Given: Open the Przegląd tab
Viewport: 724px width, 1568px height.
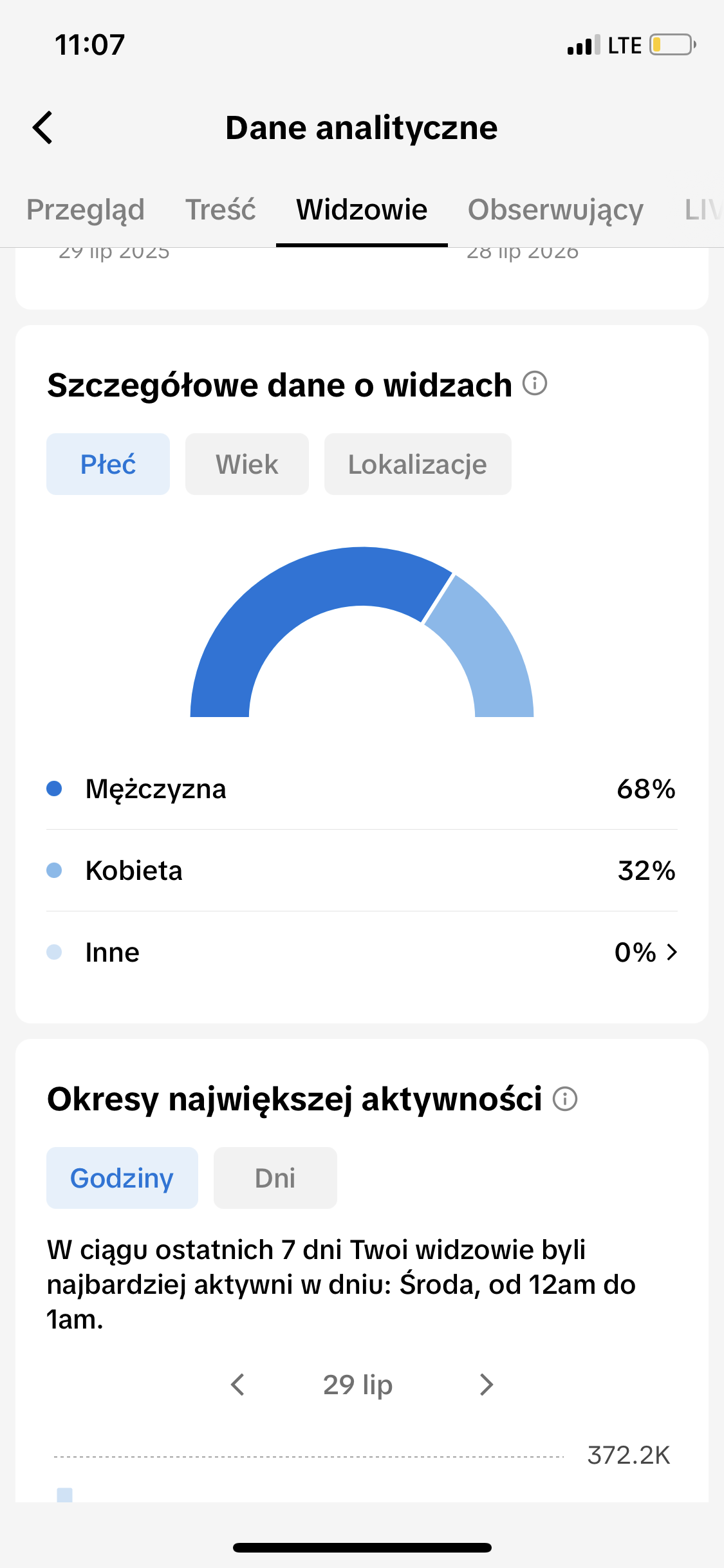Looking at the screenshot, I should click(x=86, y=210).
